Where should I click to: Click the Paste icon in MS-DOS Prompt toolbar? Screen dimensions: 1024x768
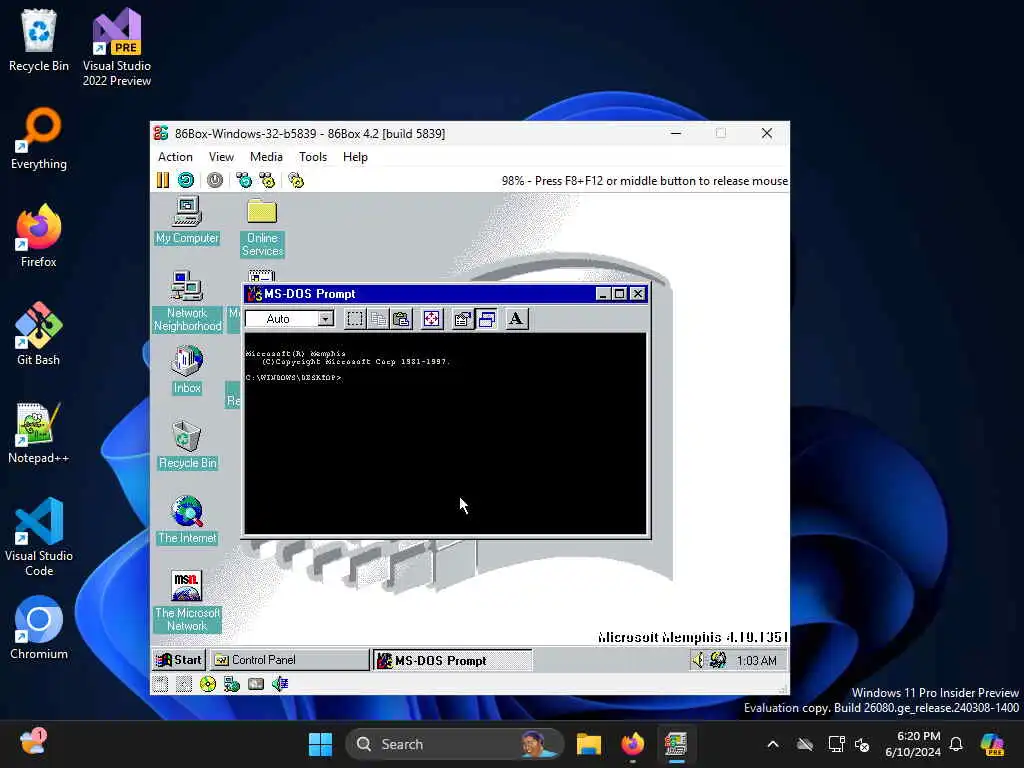(401, 319)
